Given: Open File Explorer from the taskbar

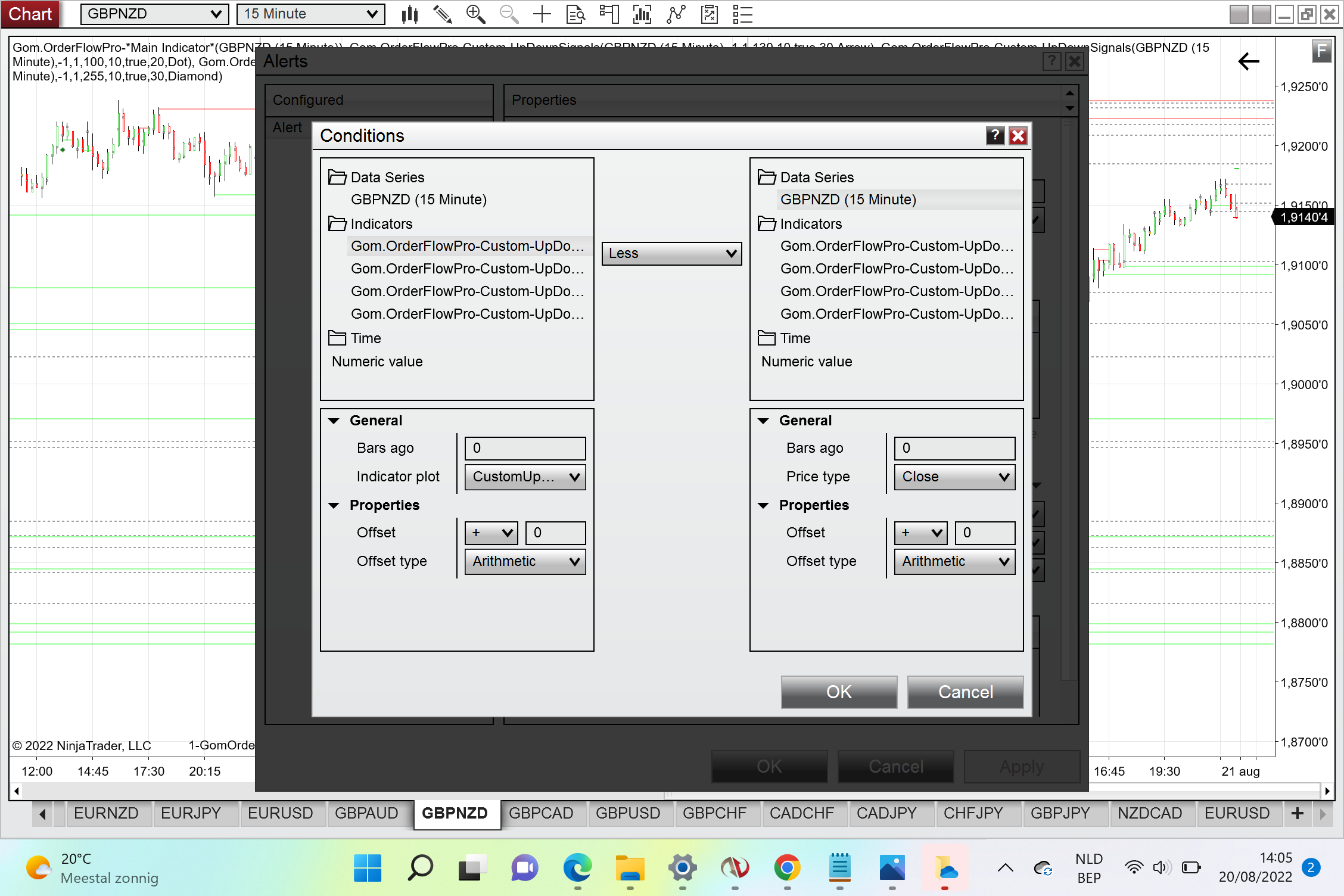Looking at the screenshot, I should pyautogui.click(x=630, y=868).
